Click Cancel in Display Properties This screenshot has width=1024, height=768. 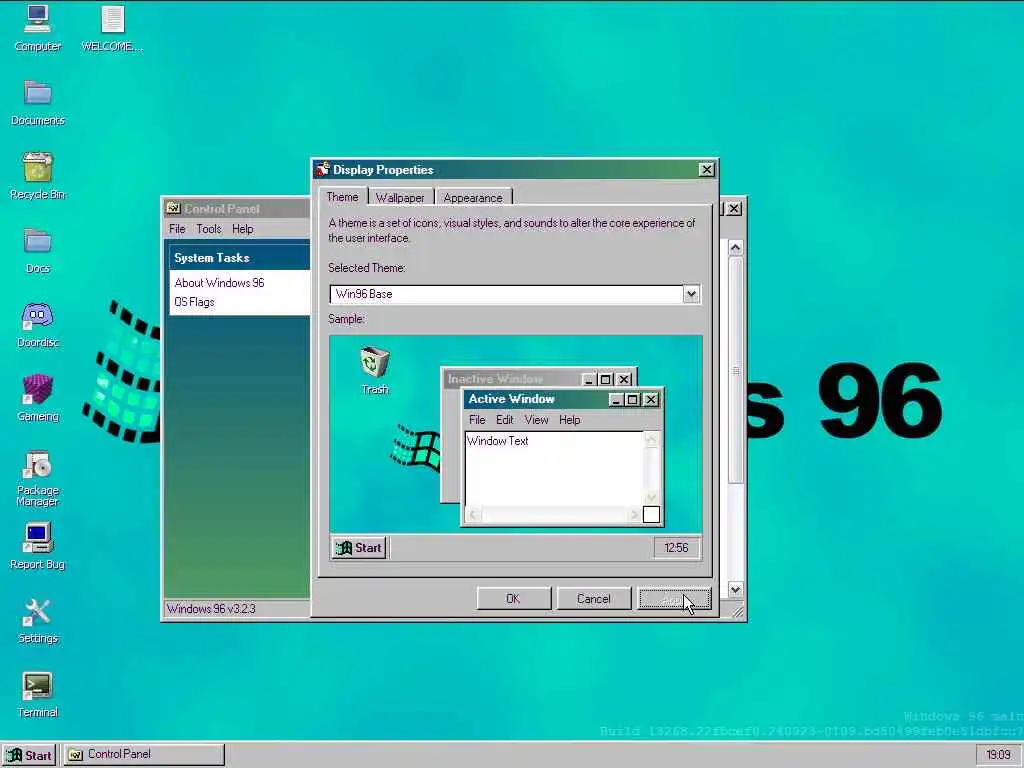coord(594,599)
